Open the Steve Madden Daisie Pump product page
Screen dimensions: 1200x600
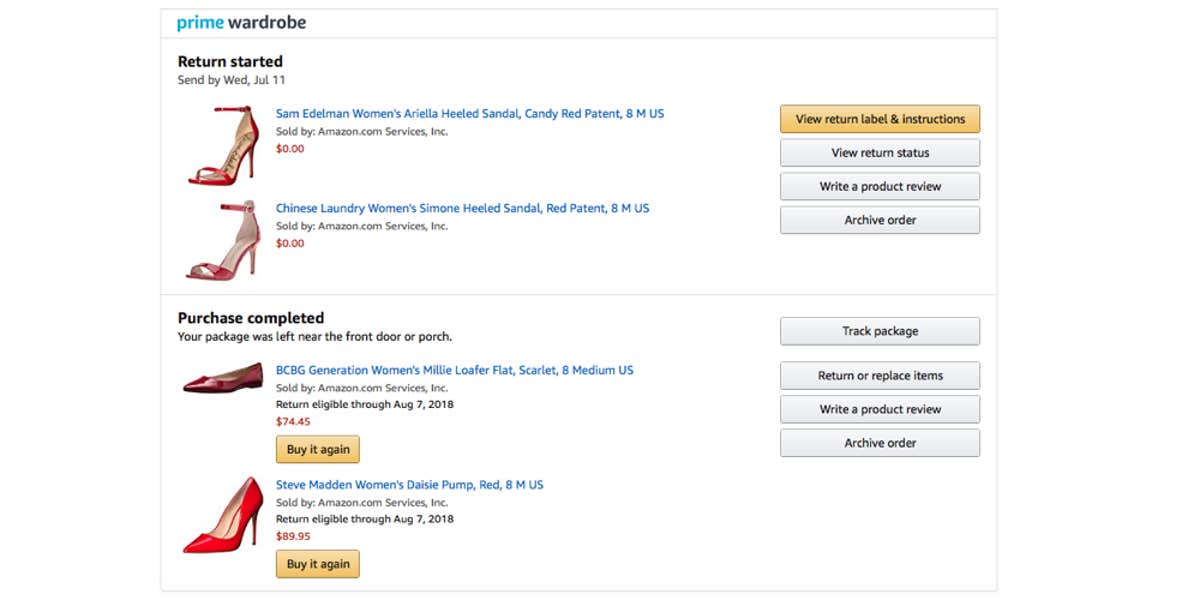pos(410,484)
